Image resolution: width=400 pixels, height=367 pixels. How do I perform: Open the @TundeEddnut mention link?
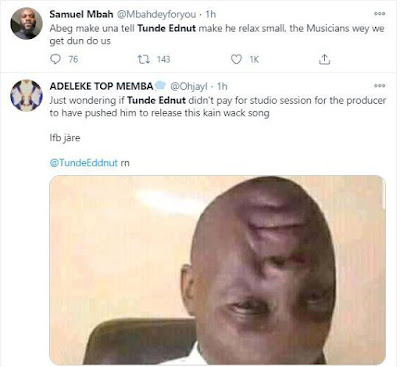tap(84, 163)
